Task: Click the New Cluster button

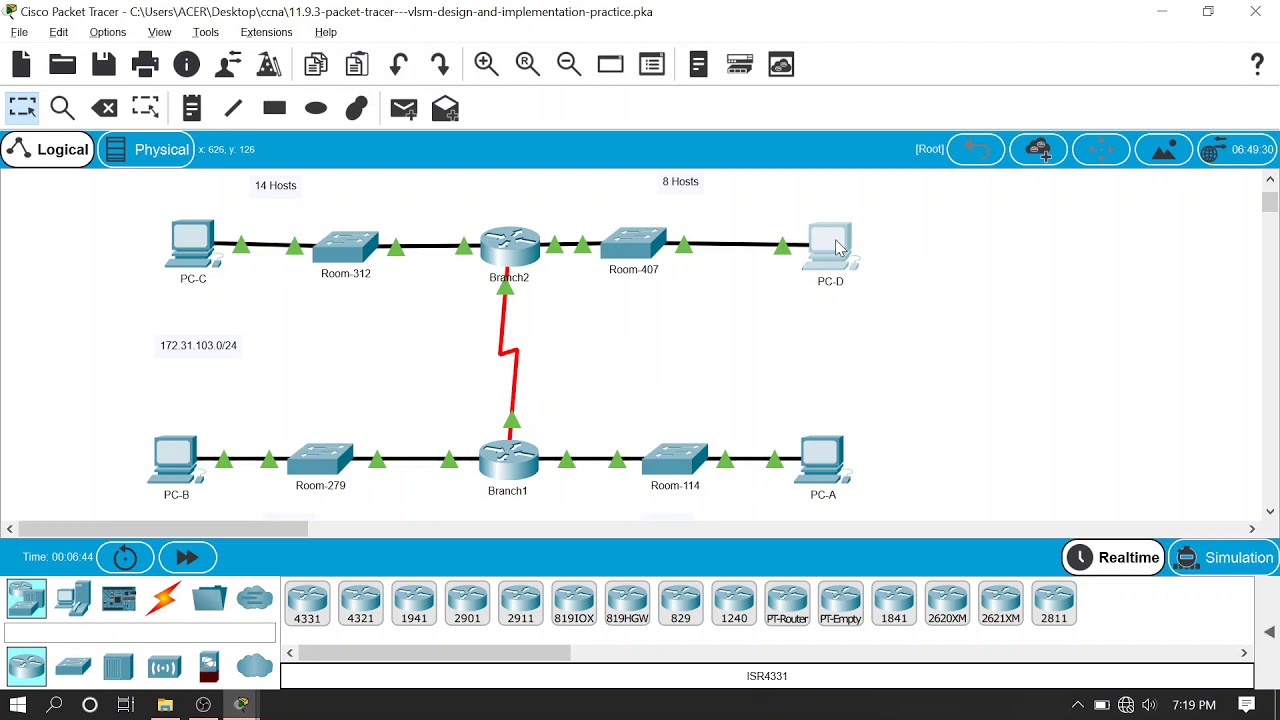Action: 1038,150
